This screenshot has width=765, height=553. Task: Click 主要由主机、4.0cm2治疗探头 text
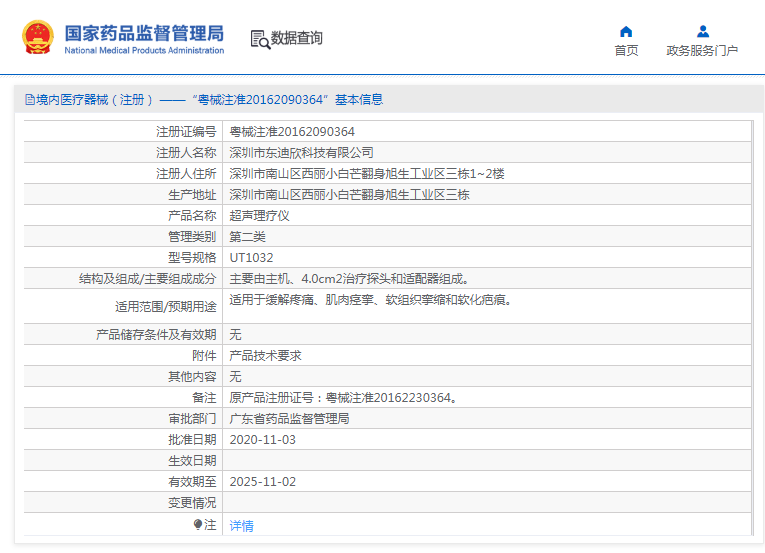(x=349, y=279)
